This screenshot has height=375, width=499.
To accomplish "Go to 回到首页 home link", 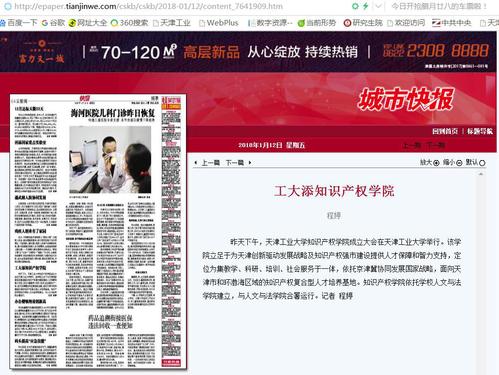I will coord(445,131).
